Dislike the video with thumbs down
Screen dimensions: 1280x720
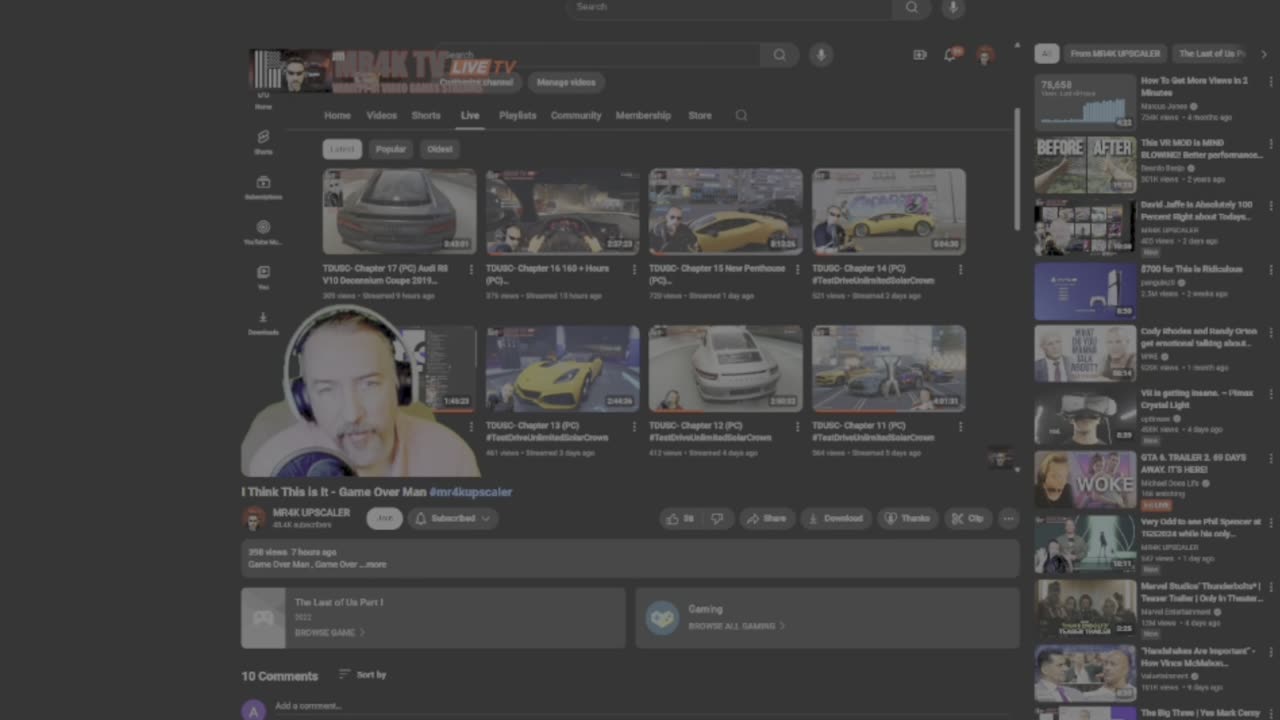[717, 518]
